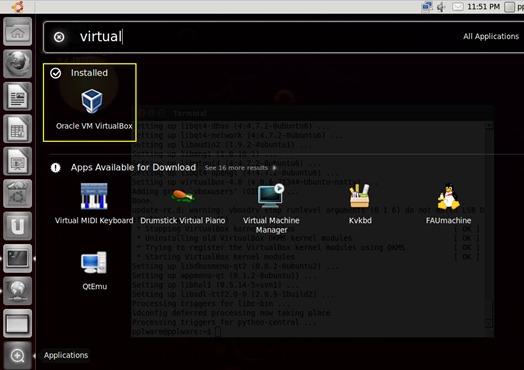524x370 pixels.
Task: Clear the search with the X icon
Action: (59, 37)
